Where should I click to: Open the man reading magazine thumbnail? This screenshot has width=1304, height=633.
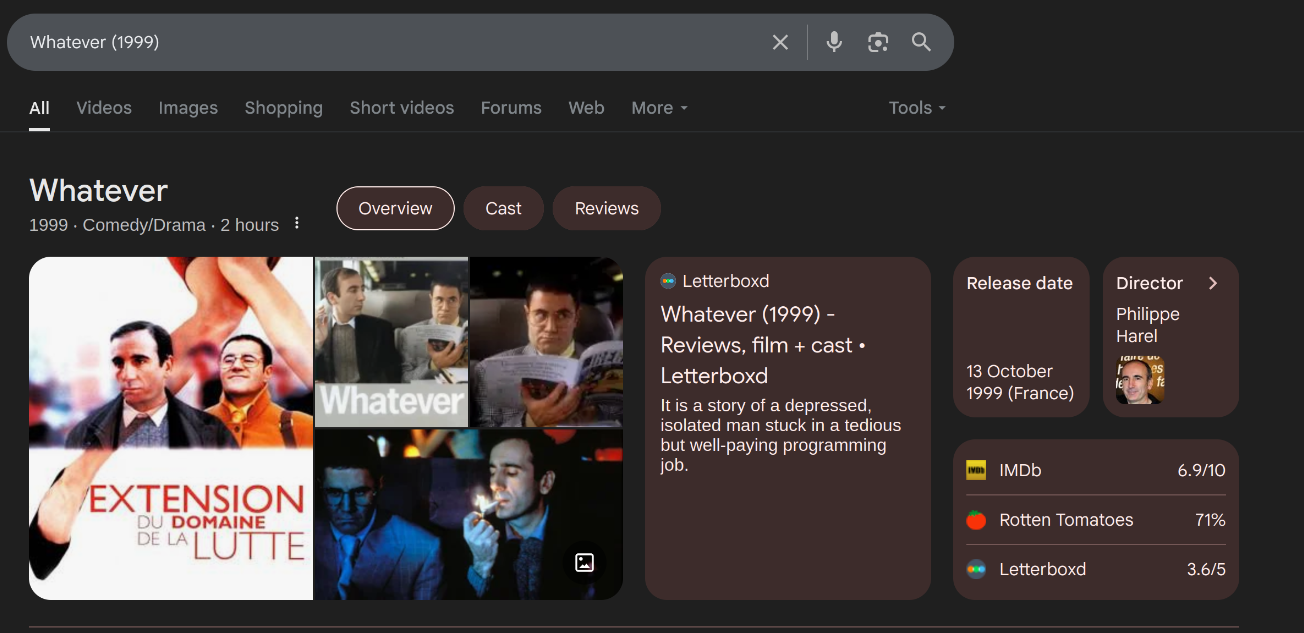(547, 342)
